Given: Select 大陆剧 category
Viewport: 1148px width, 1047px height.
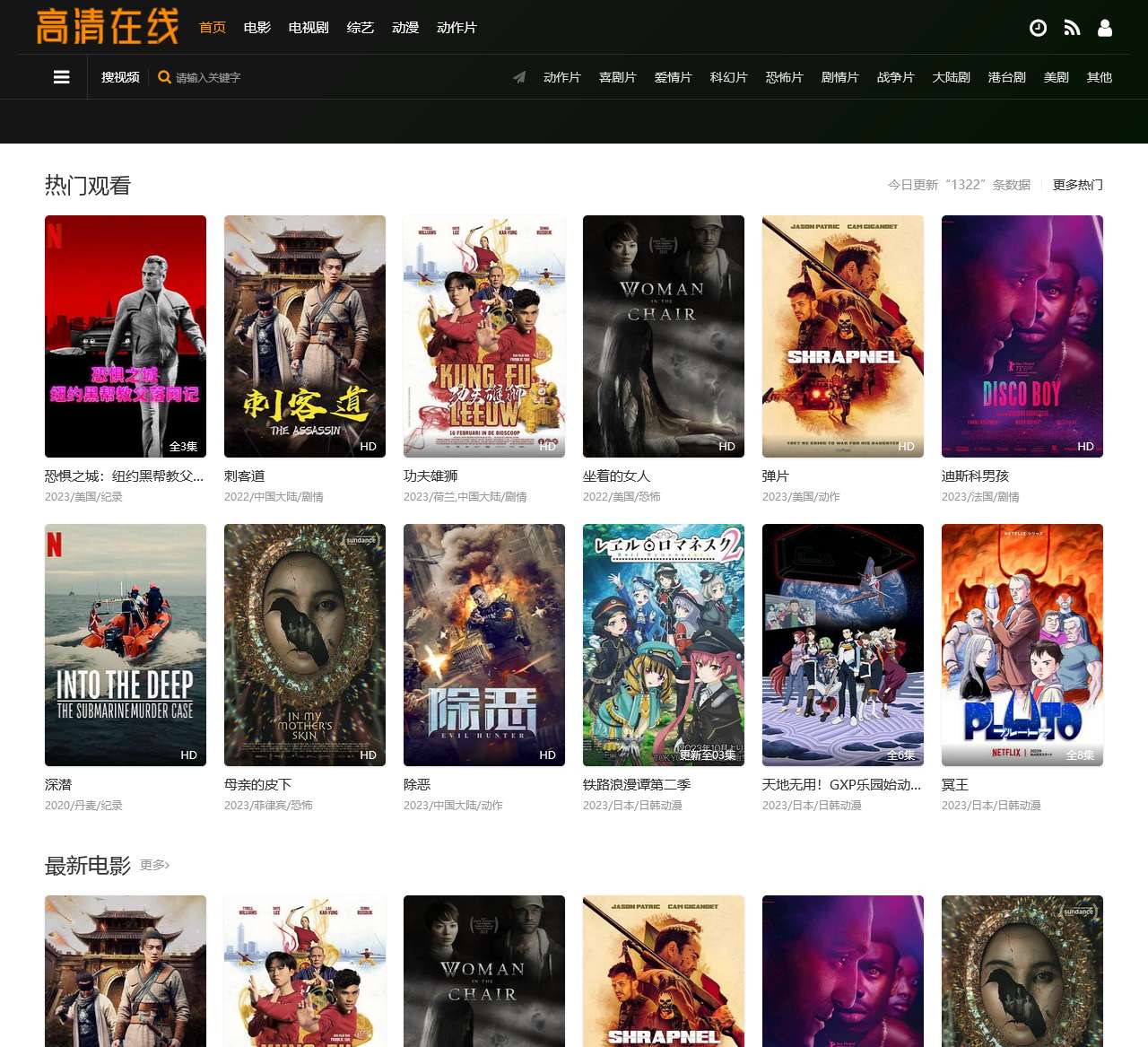Looking at the screenshot, I should click(x=952, y=77).
